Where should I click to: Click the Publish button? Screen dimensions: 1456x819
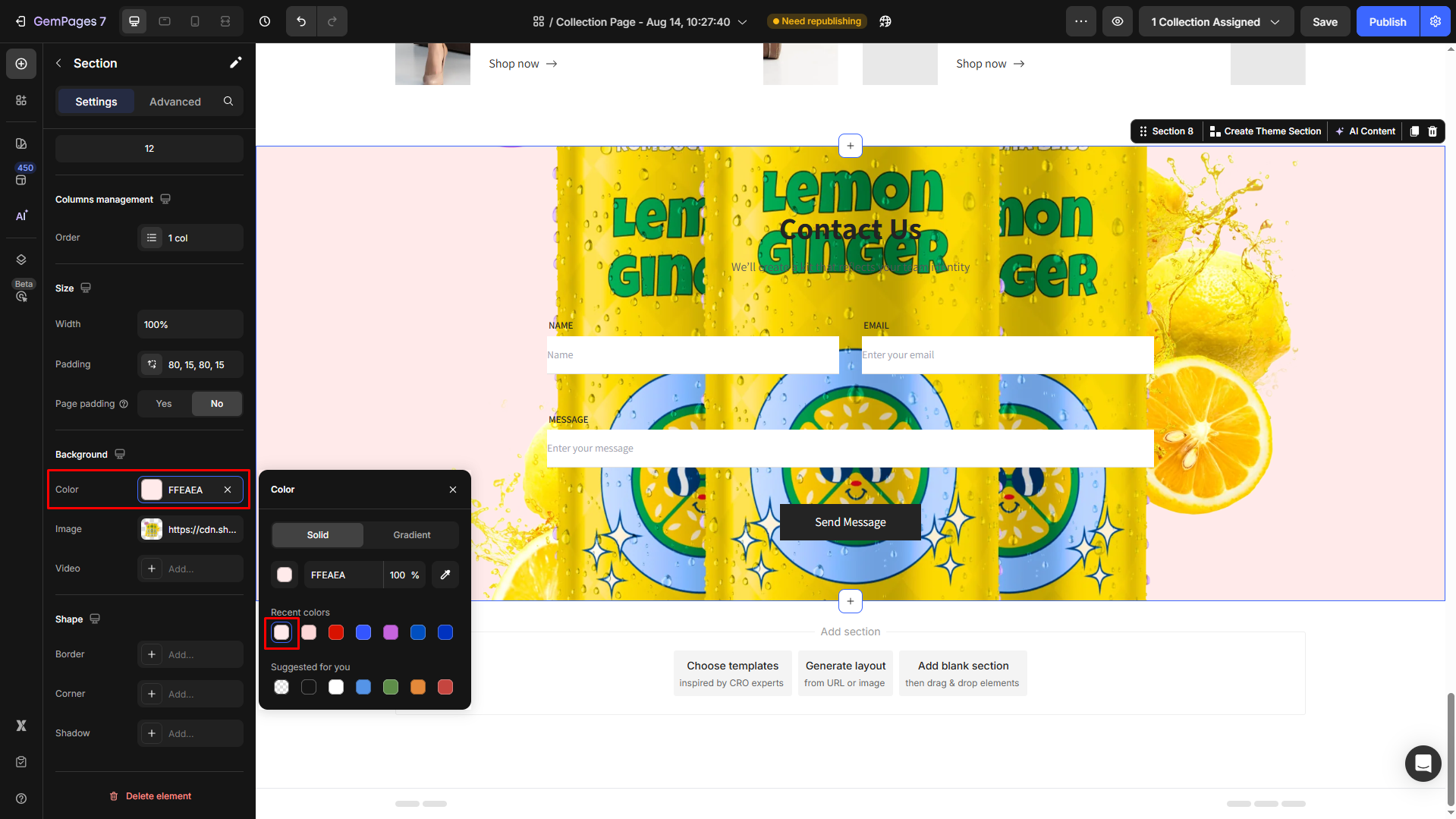pyautogui.click(x=1387, y=21)
